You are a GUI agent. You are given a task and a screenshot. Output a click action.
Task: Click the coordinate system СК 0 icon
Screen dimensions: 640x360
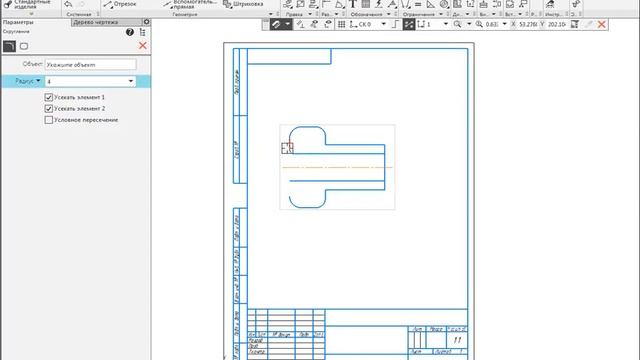click(353, 24)
